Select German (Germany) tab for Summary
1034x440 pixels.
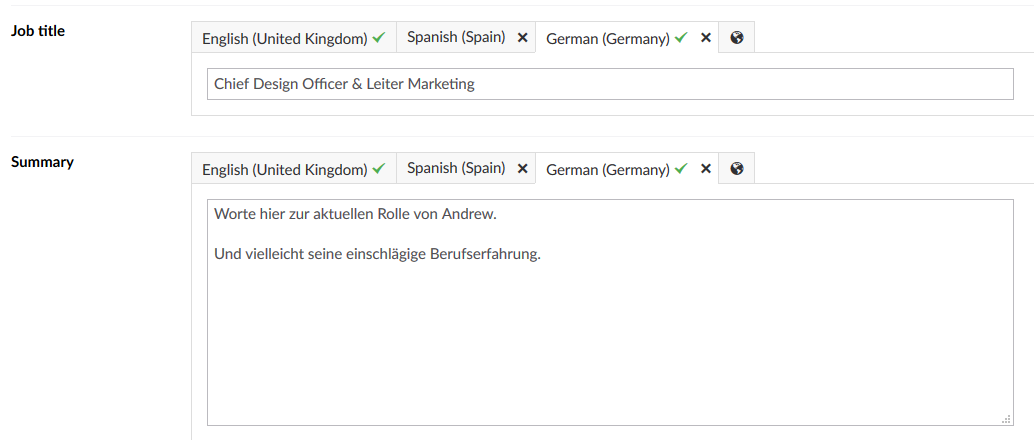pos(608,170)
